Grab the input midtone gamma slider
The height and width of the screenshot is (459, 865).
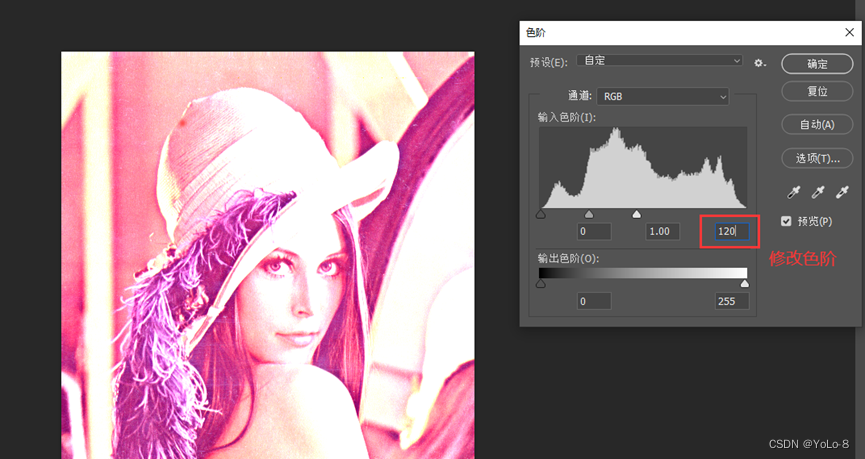pyautogui.click(x=589, y=214)
